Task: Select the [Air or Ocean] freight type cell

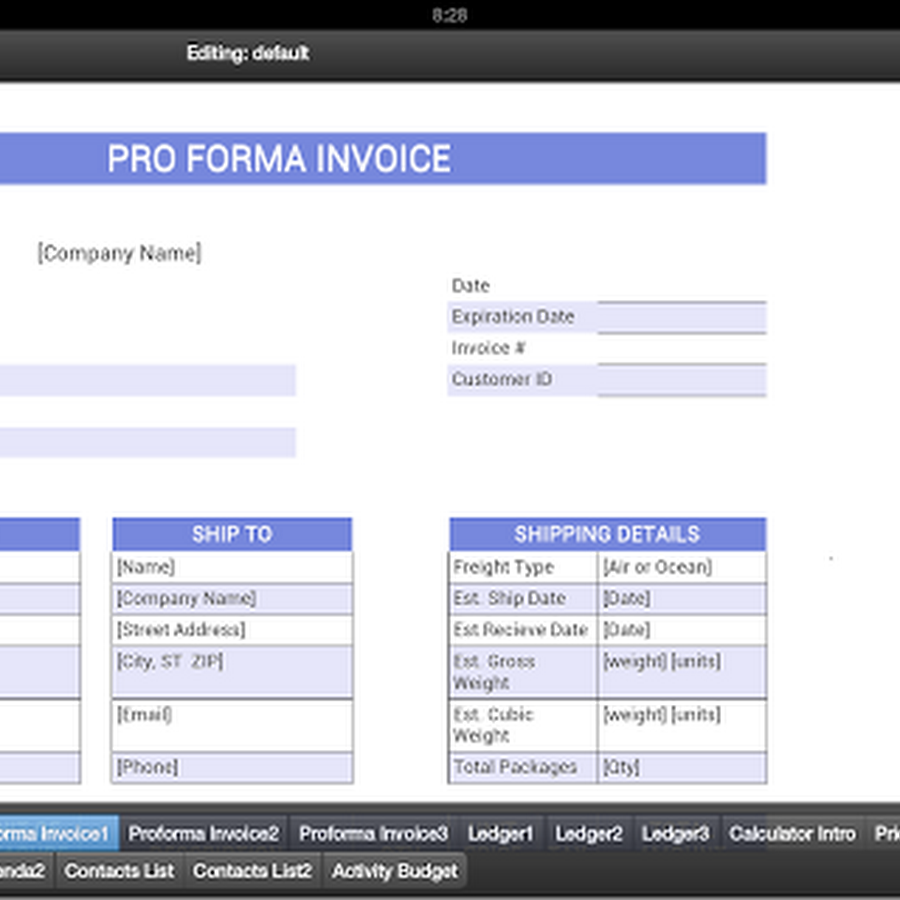Action: point(681,567)
